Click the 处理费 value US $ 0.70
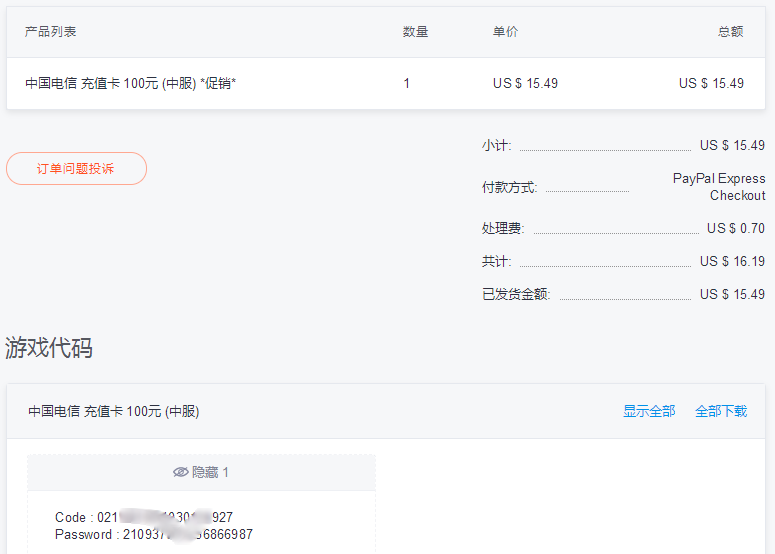Screen dimensions: 775x554 pyautogui.click(x=735, y=228)
